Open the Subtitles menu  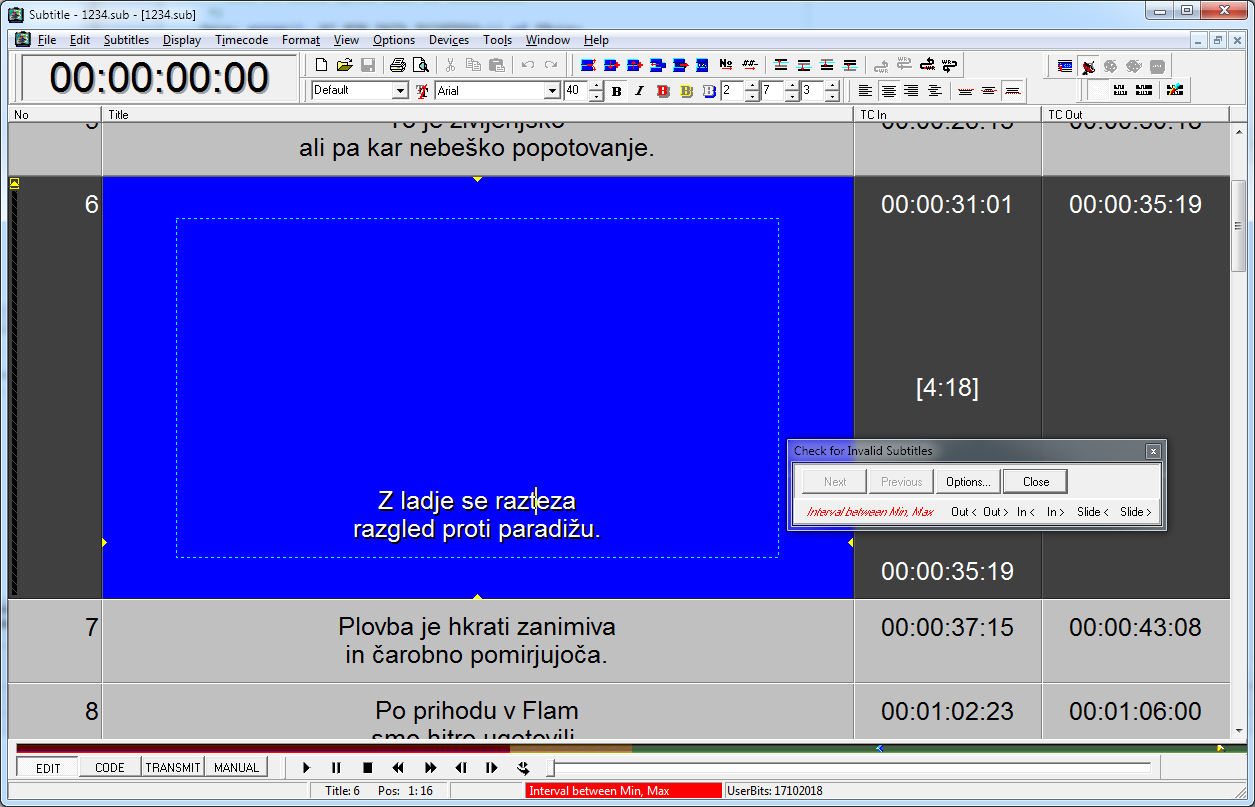(x=126, y=40)
